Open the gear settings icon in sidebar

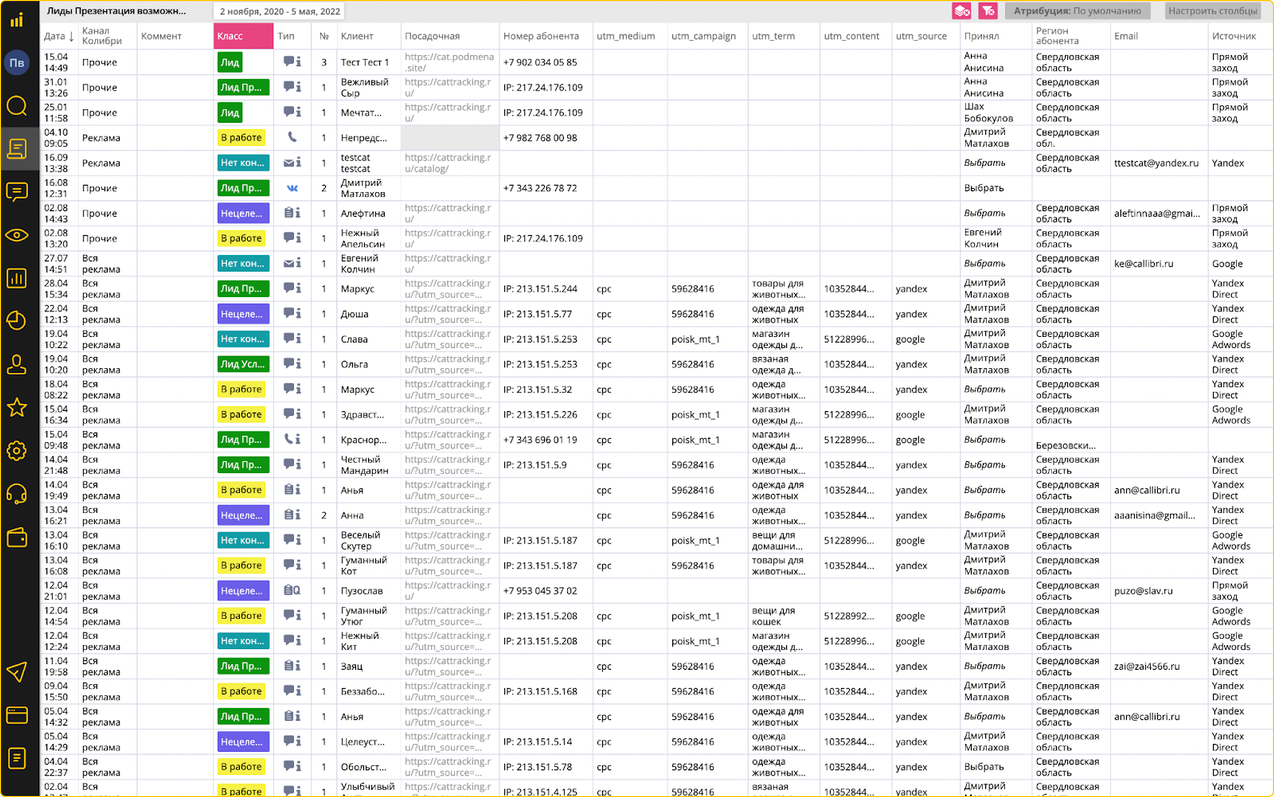point(17,451)
